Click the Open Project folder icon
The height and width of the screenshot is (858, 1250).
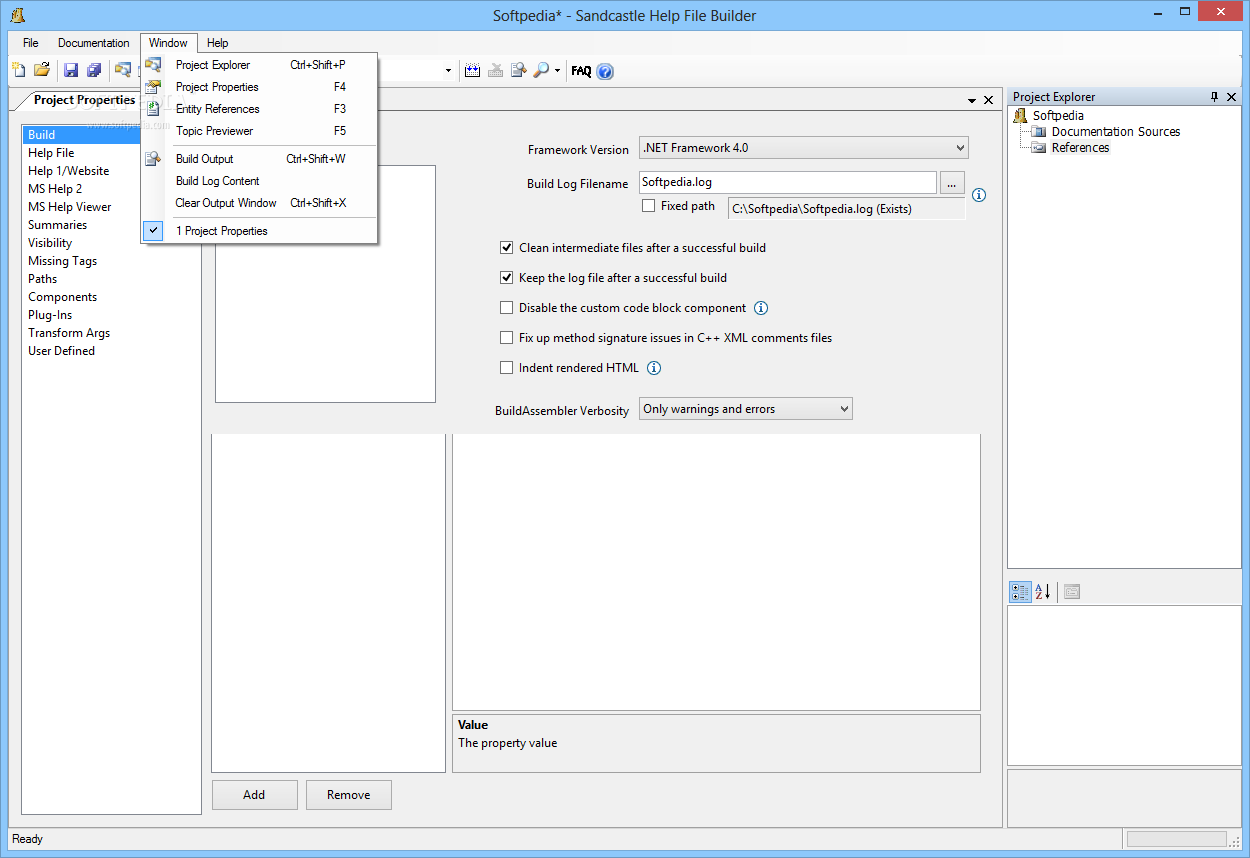click(42, 70)
